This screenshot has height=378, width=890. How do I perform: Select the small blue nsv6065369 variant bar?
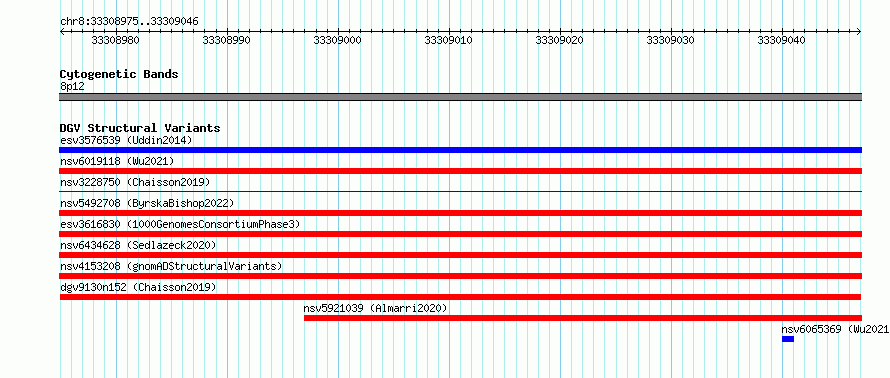[788, 339]
